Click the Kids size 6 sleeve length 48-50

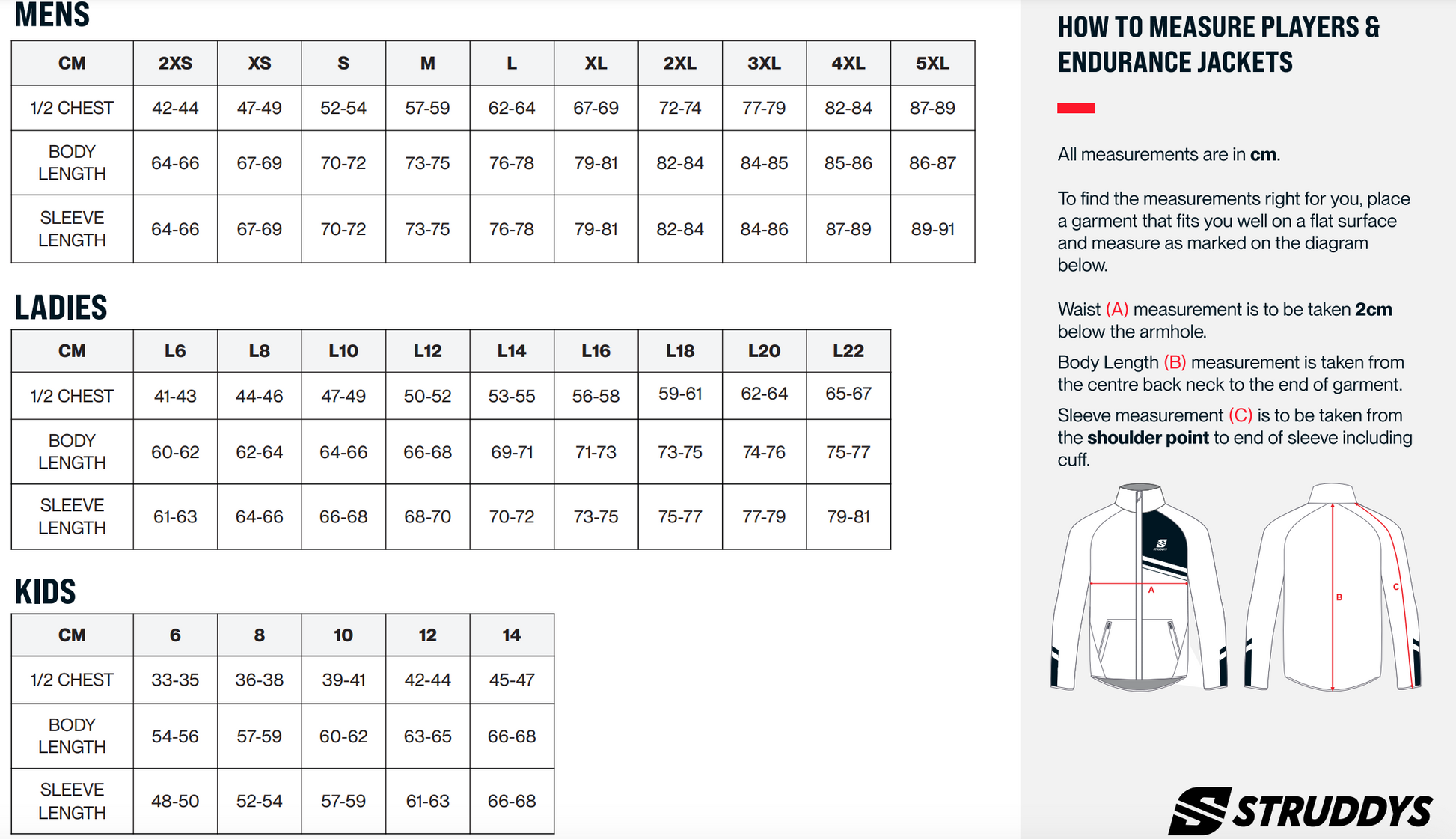tap(175, 801)
